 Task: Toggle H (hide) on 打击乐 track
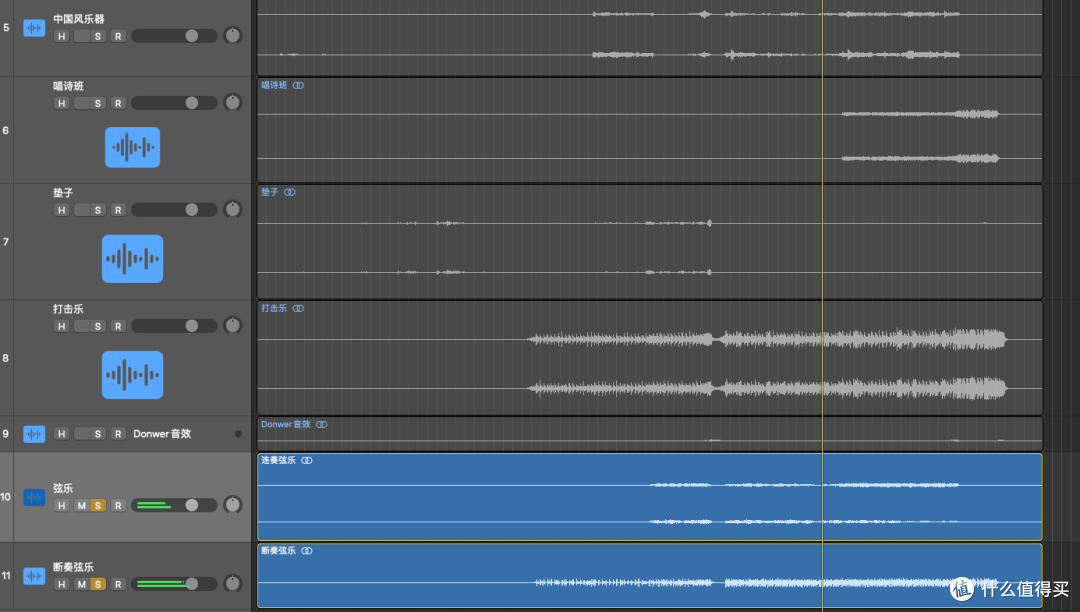click(x=62, y=326)
